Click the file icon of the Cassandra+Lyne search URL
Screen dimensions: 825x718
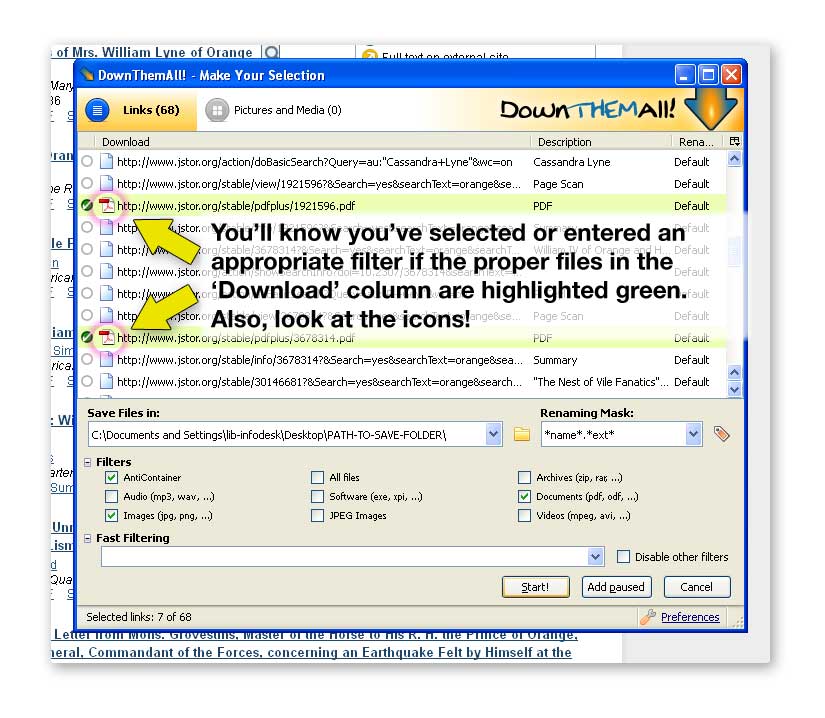[106, 161]
